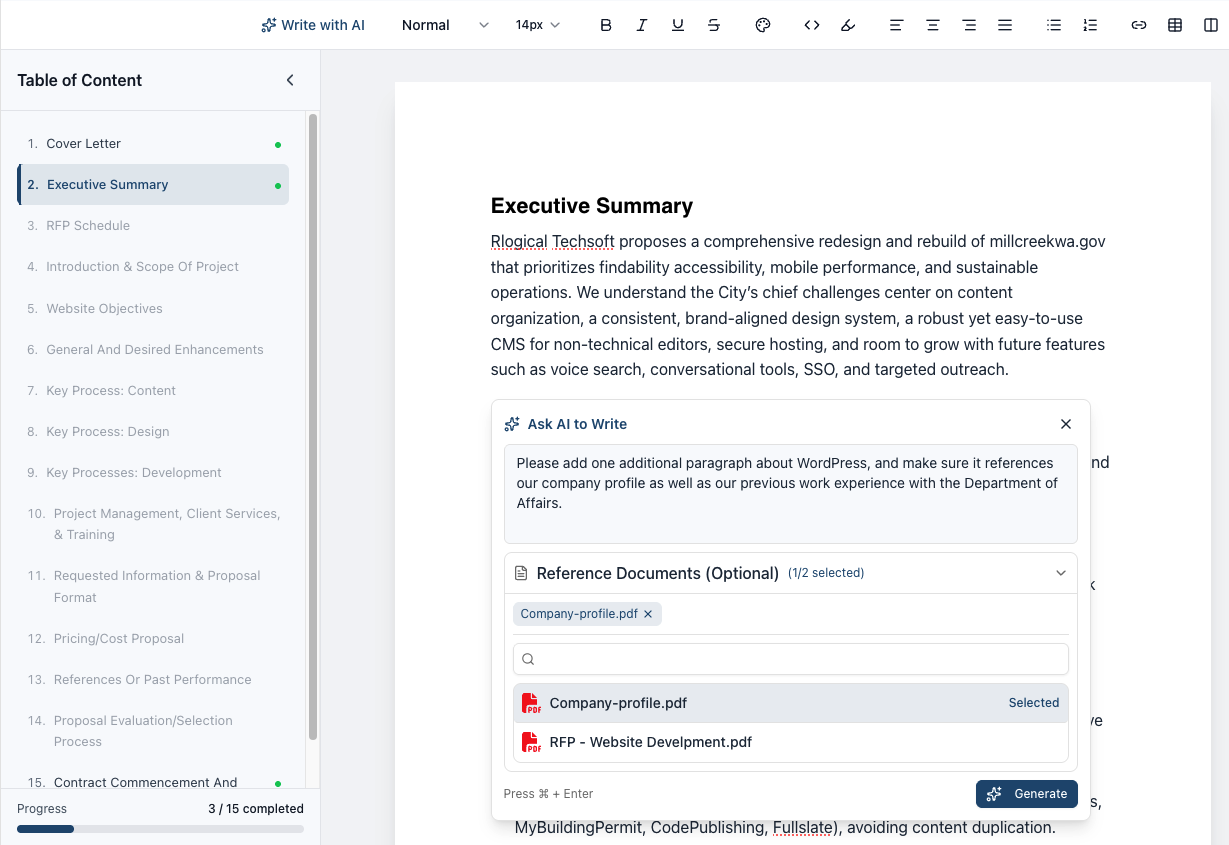The image size is (1229, 845).
Task: Remove the Company-profile.pdf chip
Action: click(648, 614)
